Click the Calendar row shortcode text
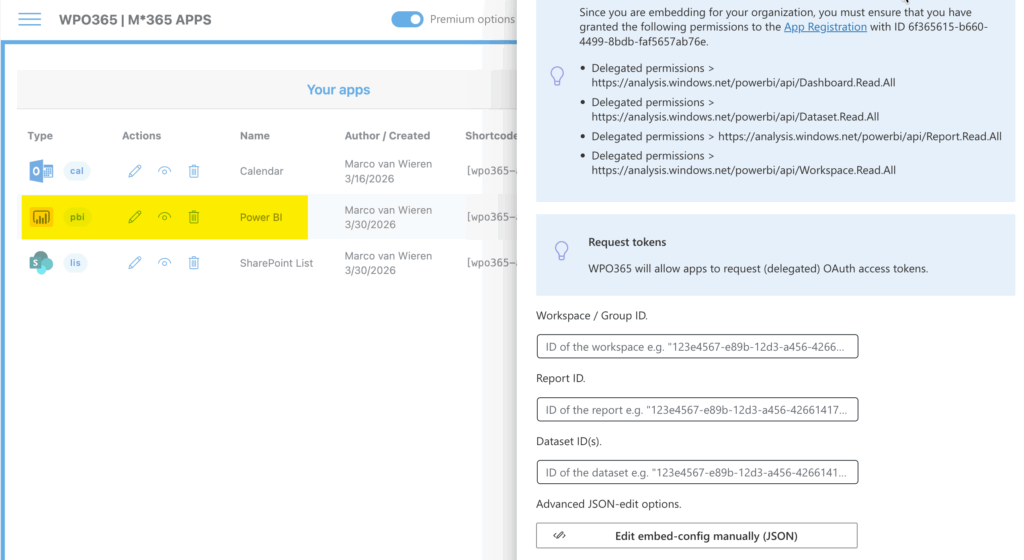The image size is (1024, 560). click(x=491, y=171)
